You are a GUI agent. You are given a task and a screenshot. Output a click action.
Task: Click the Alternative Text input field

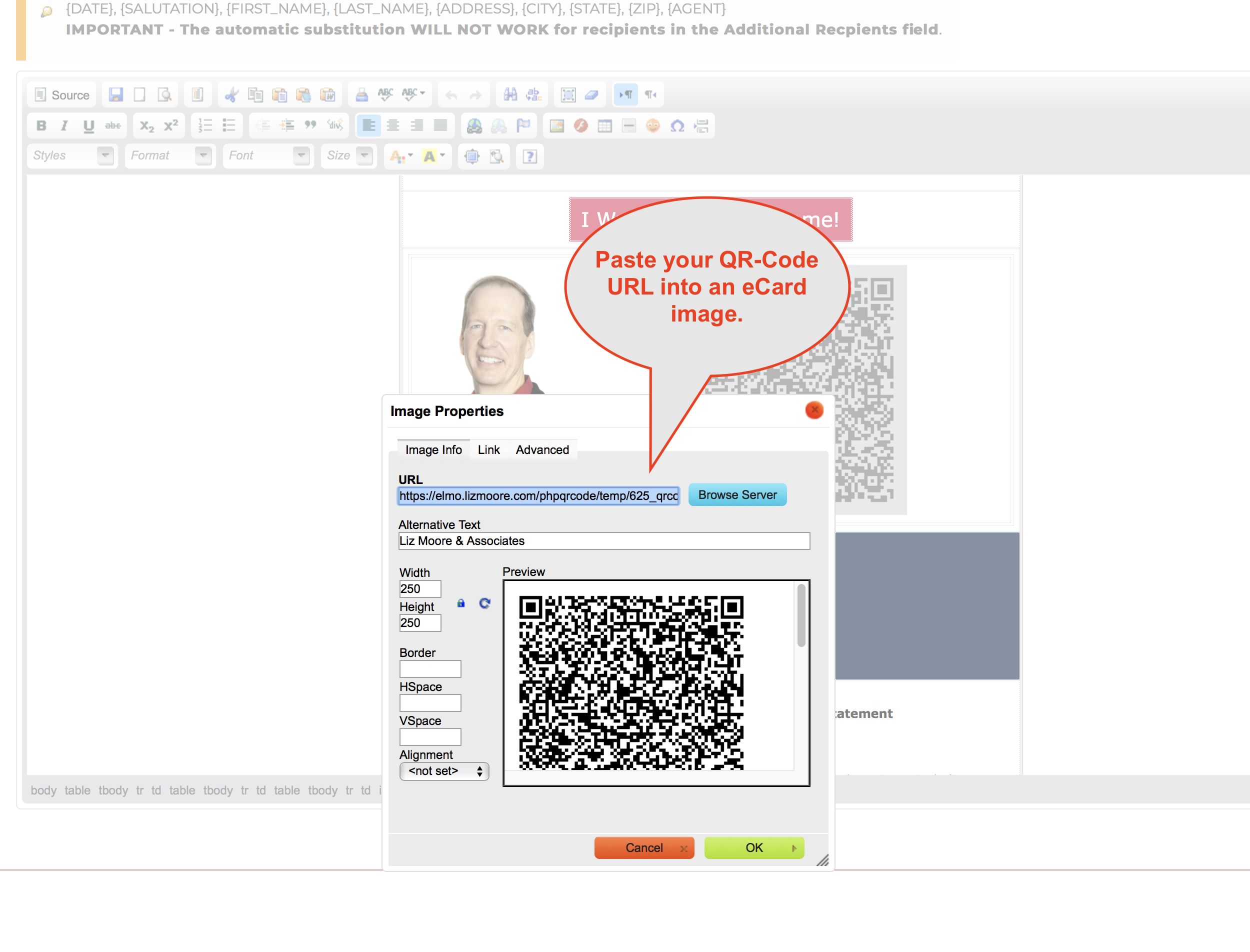click(x=604, y=541)
